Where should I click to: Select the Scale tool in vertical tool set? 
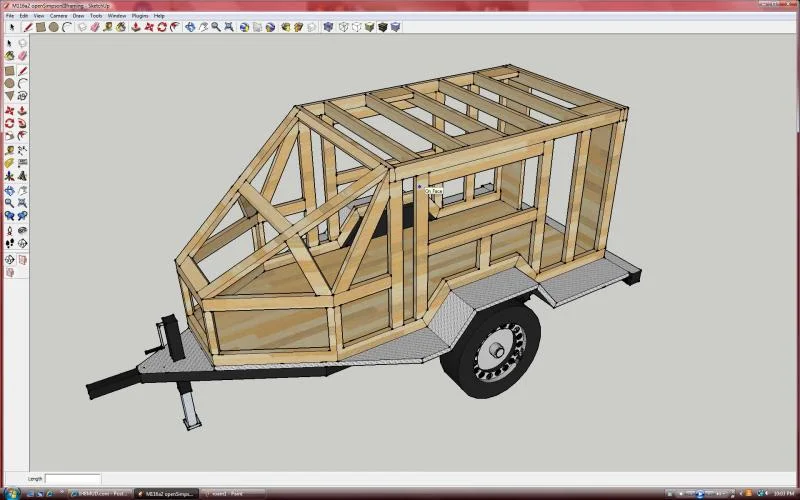9,135
